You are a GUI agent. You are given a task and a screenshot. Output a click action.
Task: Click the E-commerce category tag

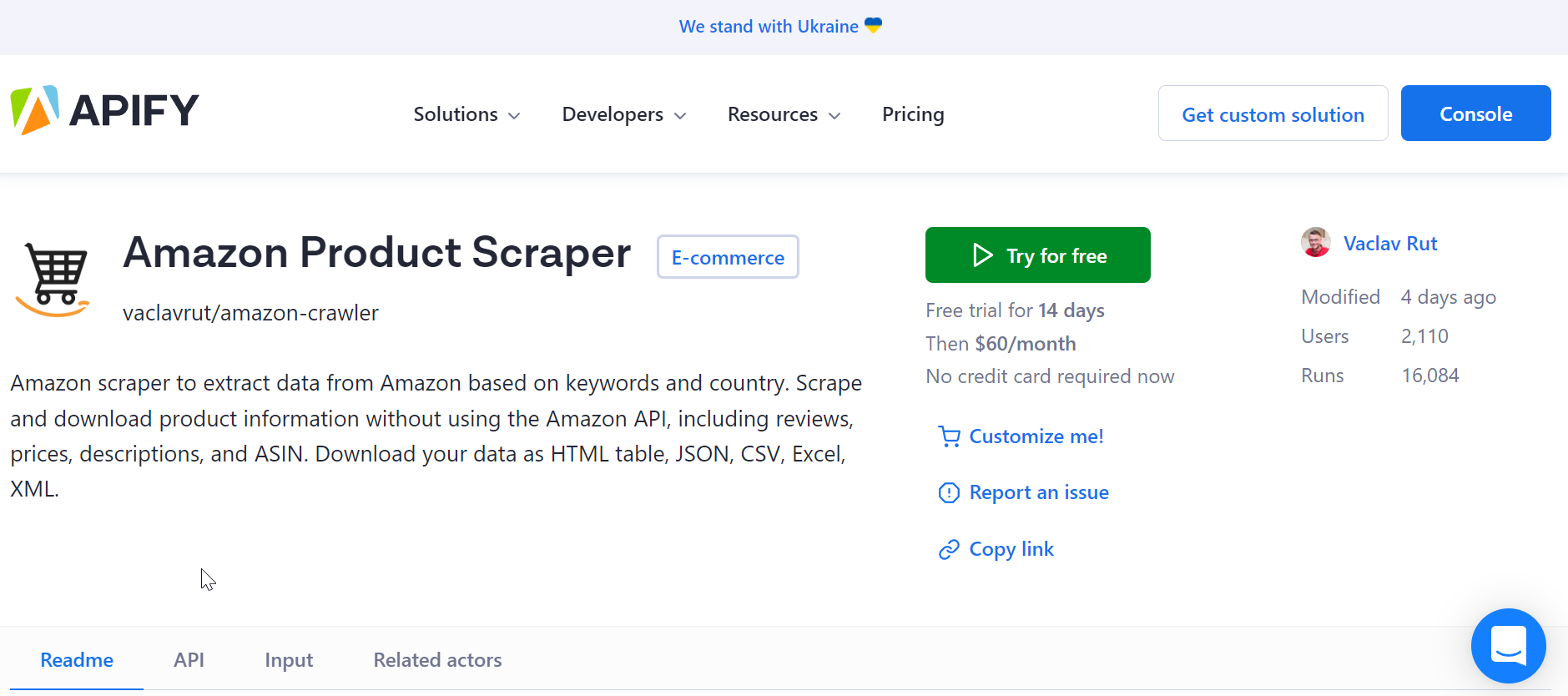pos(728,257)
